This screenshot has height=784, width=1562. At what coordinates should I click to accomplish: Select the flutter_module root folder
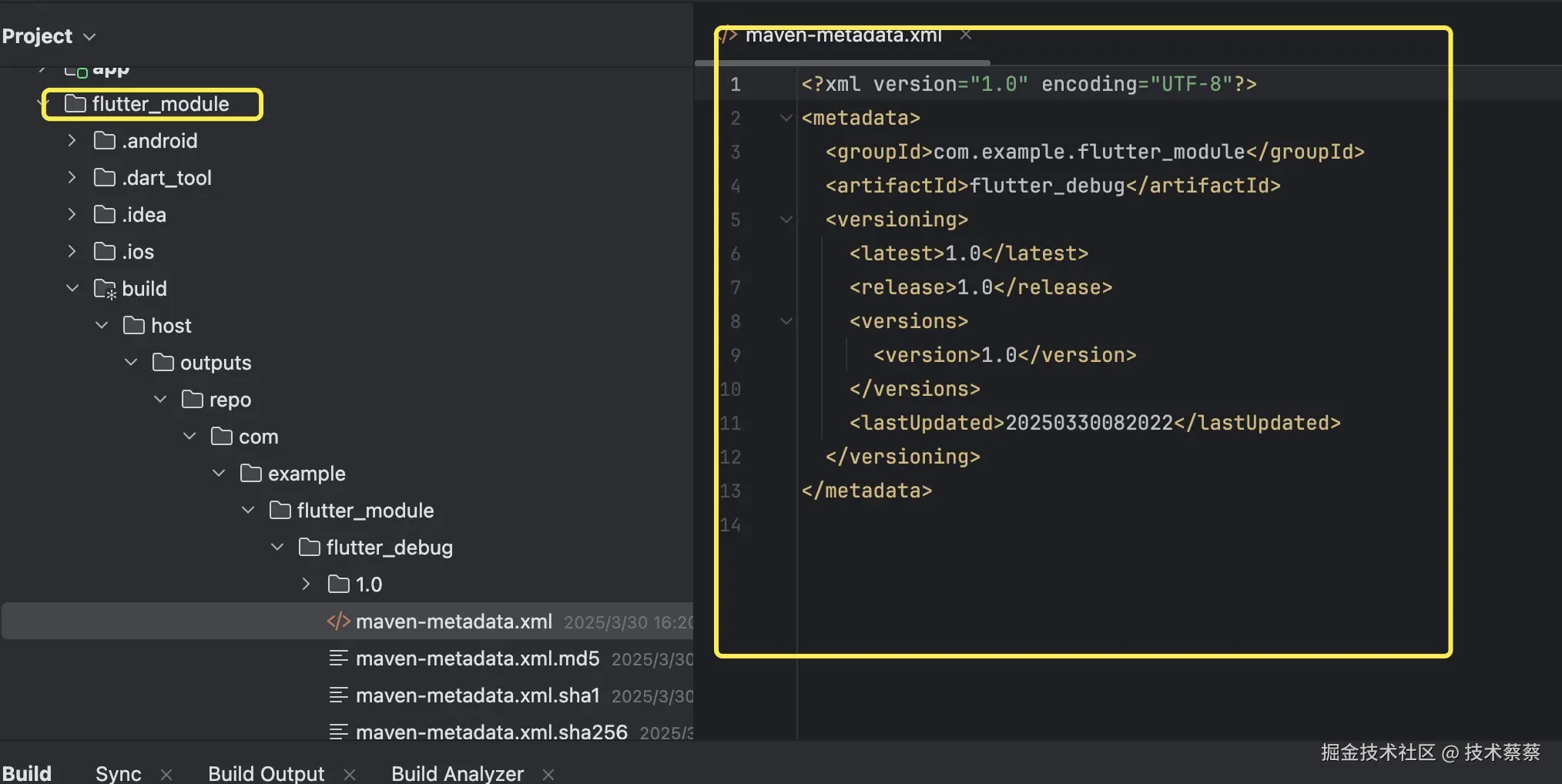coord(160,104)
